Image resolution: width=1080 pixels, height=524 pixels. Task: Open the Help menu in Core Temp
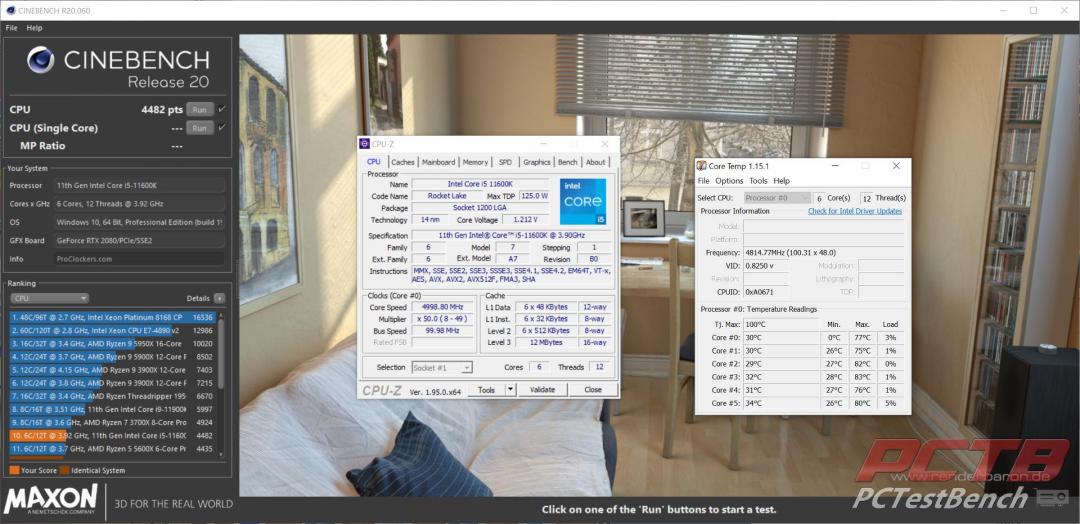click(781, 181)
